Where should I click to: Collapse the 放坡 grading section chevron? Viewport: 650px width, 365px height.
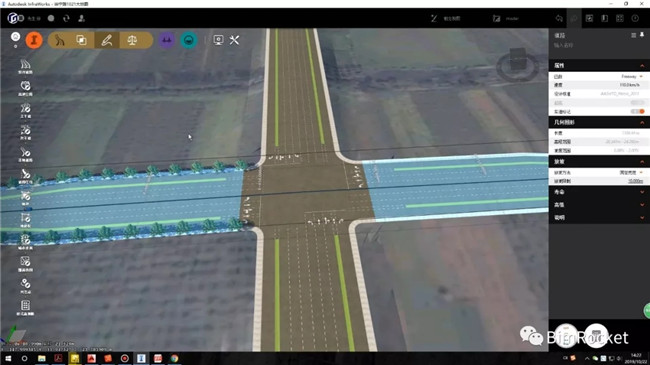pyautogui.click(x=642, y=161)
